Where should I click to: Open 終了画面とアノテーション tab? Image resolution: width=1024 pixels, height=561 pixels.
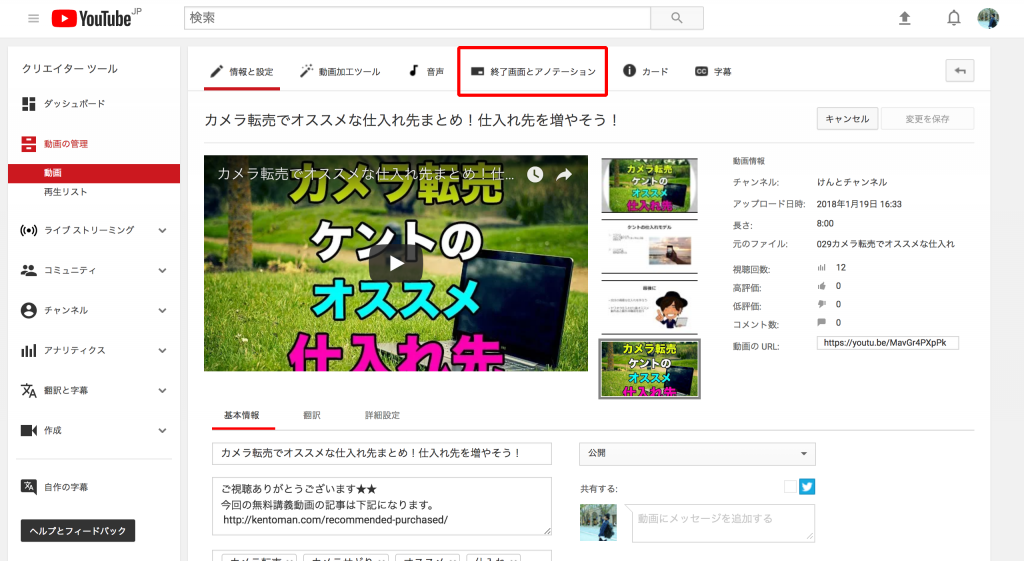click(533, 71)
